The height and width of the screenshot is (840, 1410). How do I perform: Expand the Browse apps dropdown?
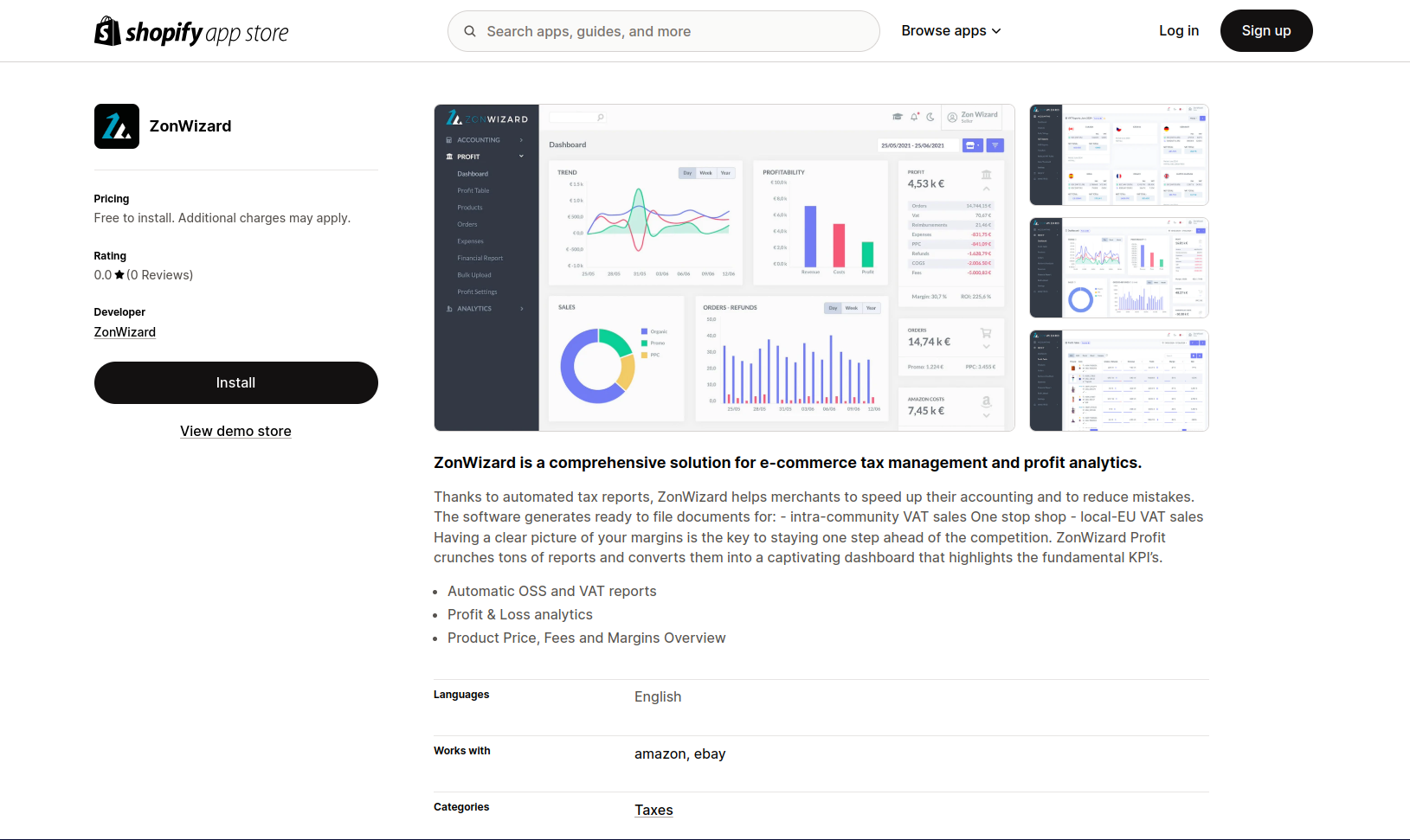(x=950, y=31)
